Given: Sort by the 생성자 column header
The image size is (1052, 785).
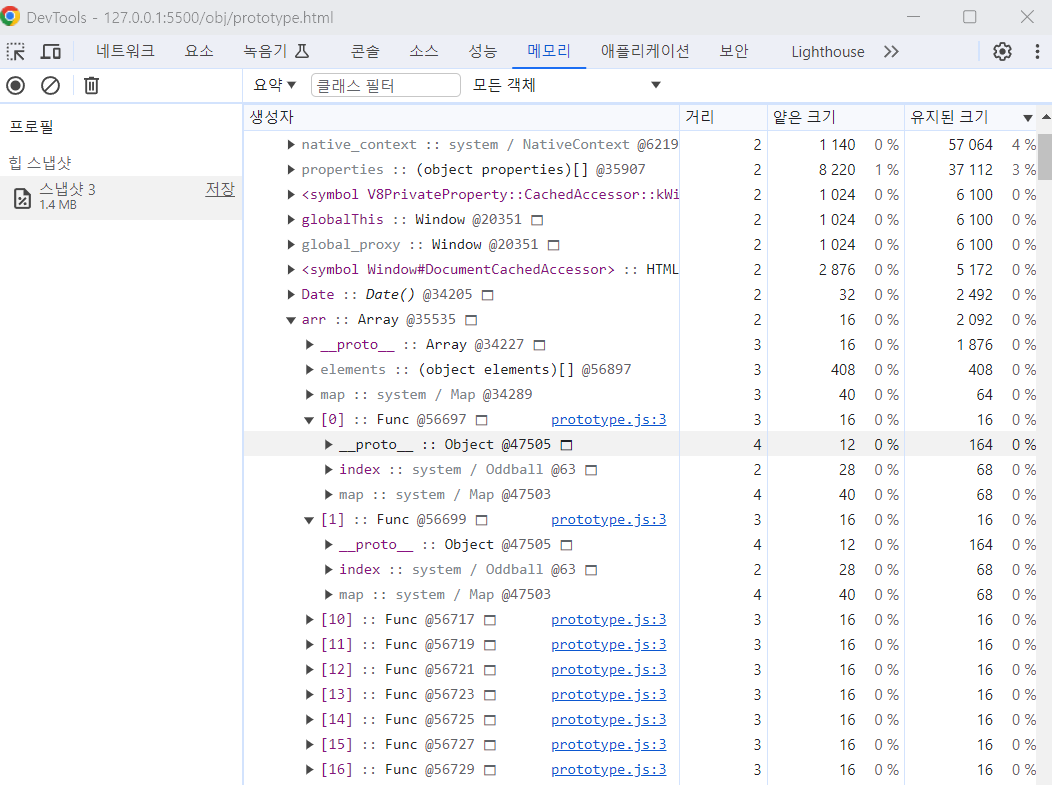Looking at the screenshot, I should click(462, 117).
